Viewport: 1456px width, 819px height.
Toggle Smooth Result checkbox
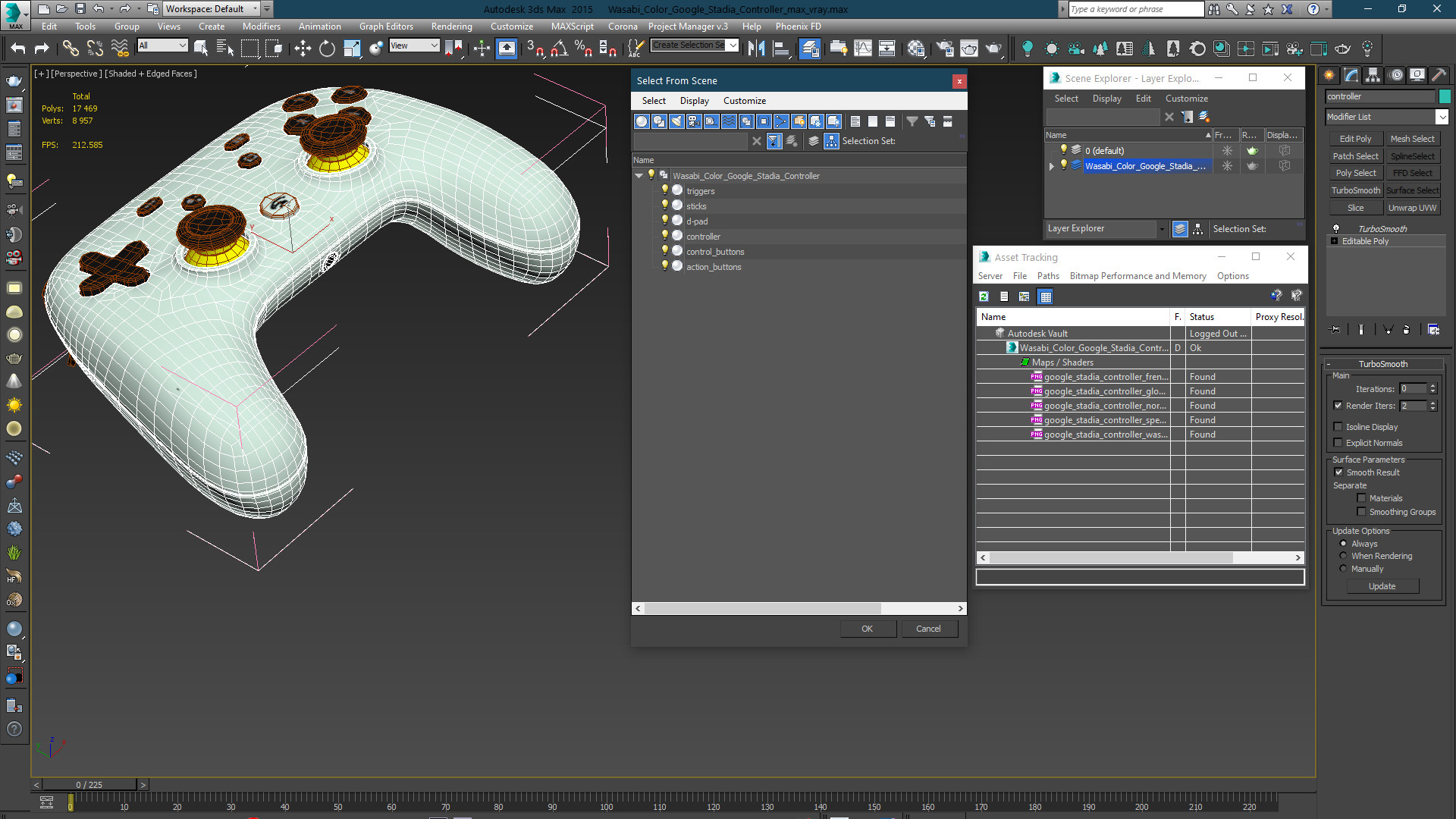(x=1339, y=472)
